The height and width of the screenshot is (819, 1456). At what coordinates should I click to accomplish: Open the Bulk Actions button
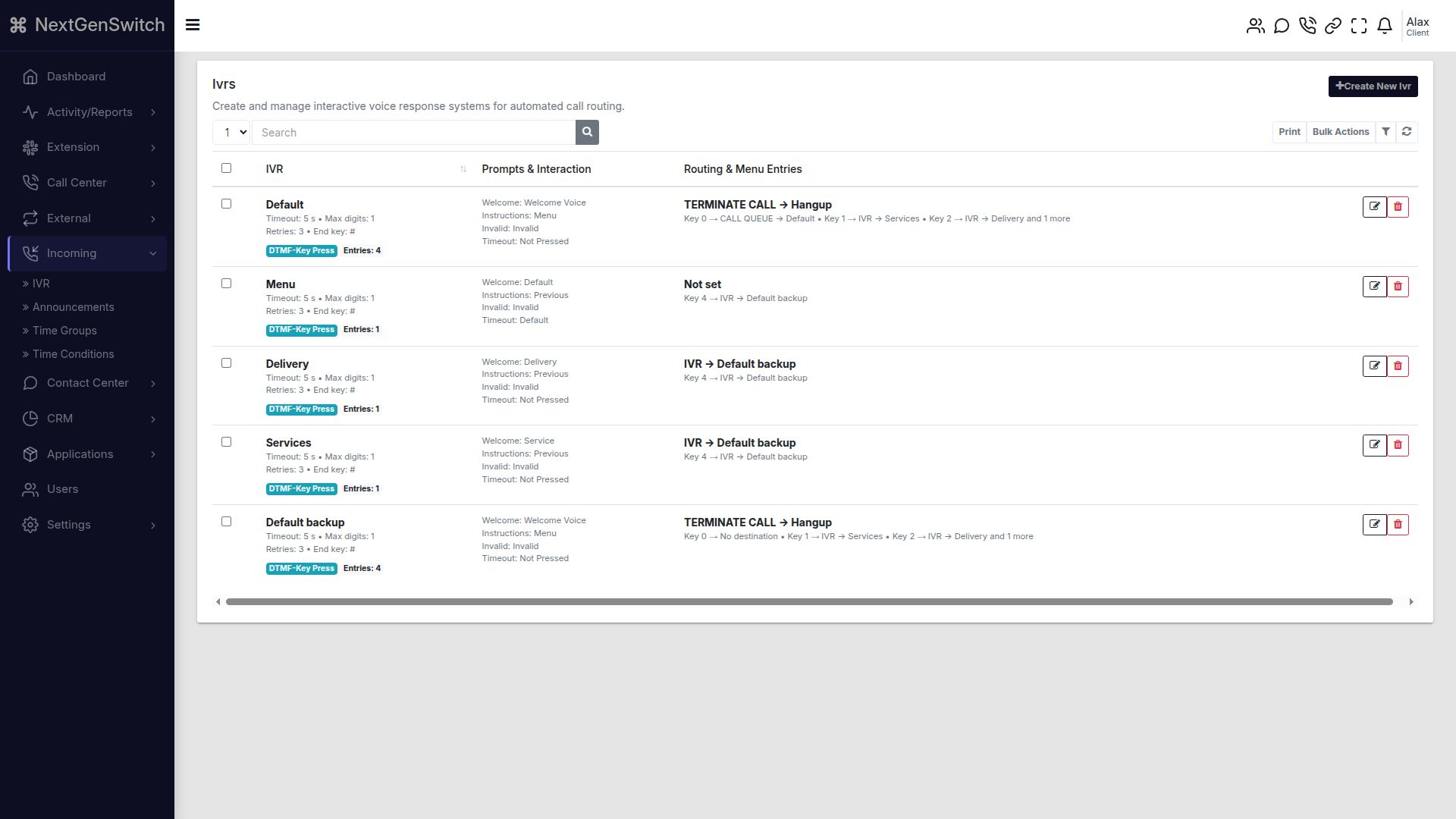point(1340,132)
